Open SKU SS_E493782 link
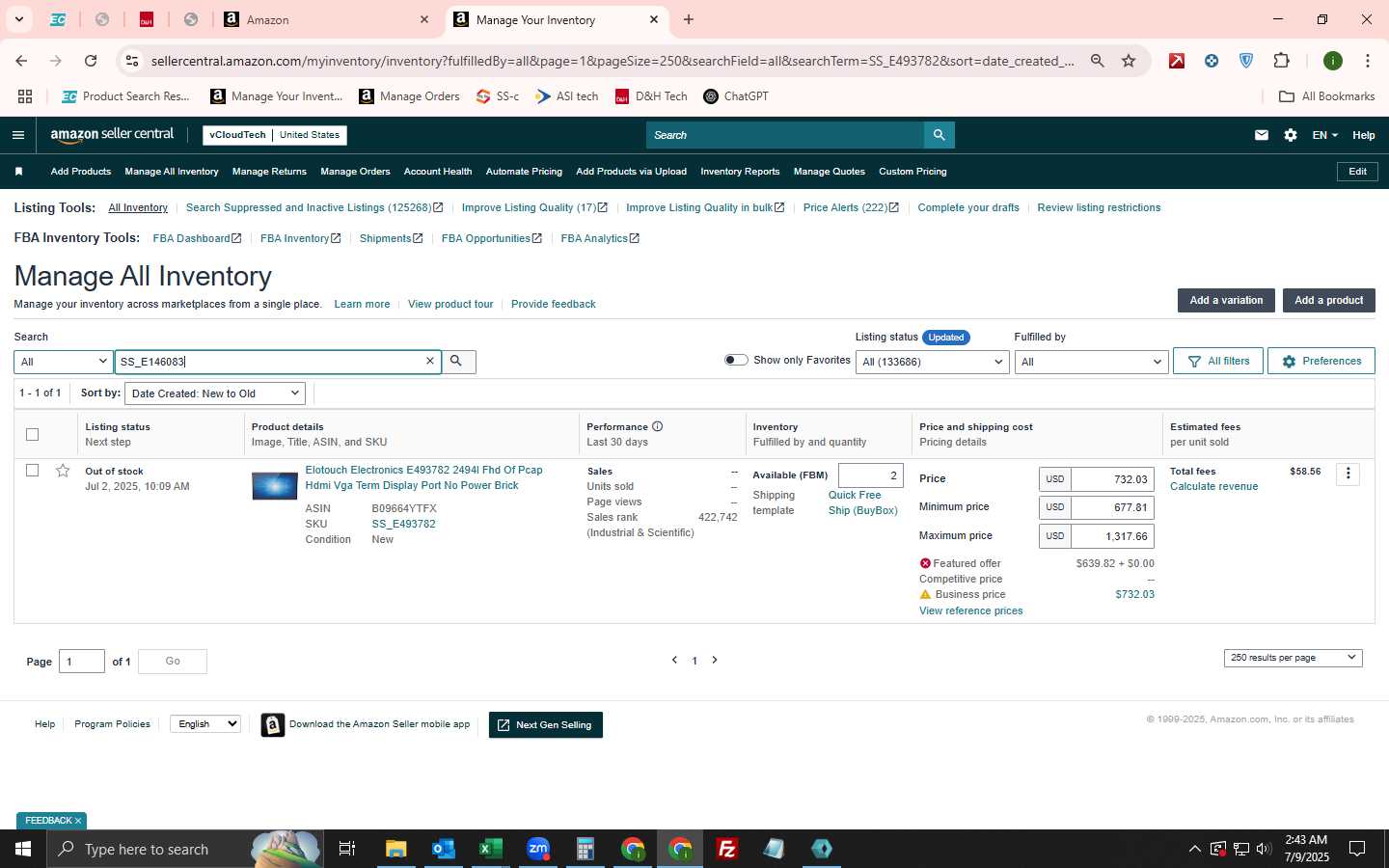Image resolution: width=1389 pixels, height=868 pixels. [x=403, y=525]
